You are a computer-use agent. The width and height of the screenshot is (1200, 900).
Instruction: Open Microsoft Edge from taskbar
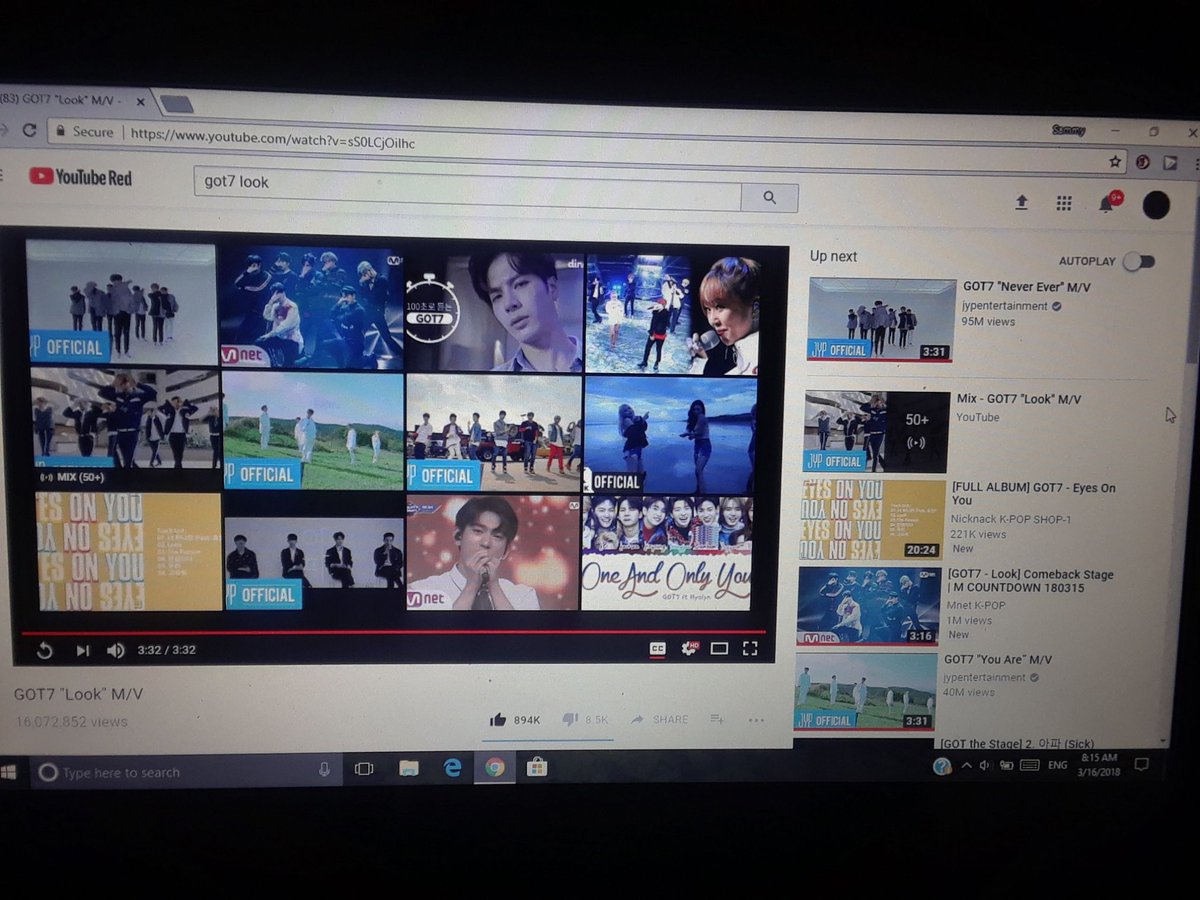(x=452, y=767)
